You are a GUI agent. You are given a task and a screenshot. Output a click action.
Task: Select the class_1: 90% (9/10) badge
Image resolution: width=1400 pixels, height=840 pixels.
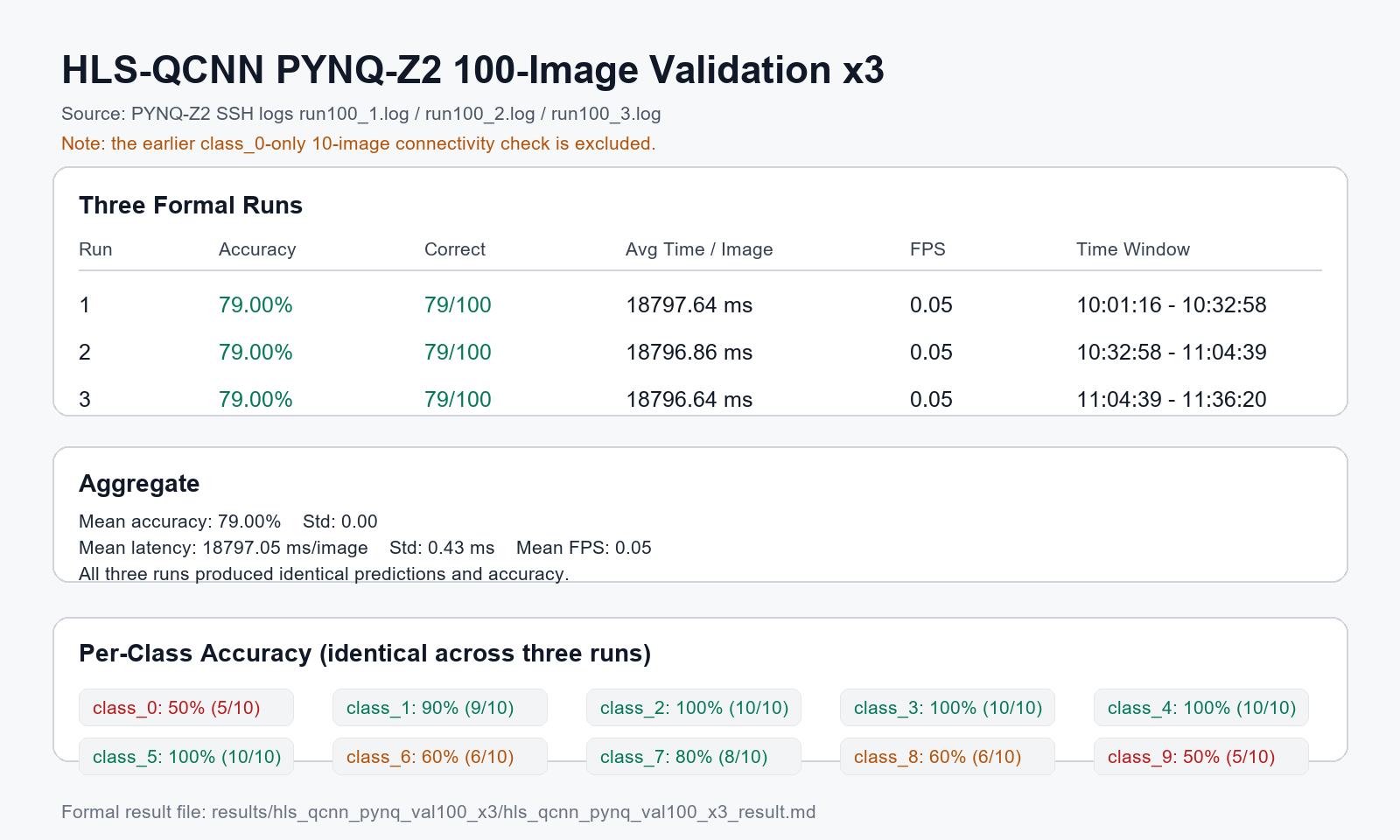440,708
